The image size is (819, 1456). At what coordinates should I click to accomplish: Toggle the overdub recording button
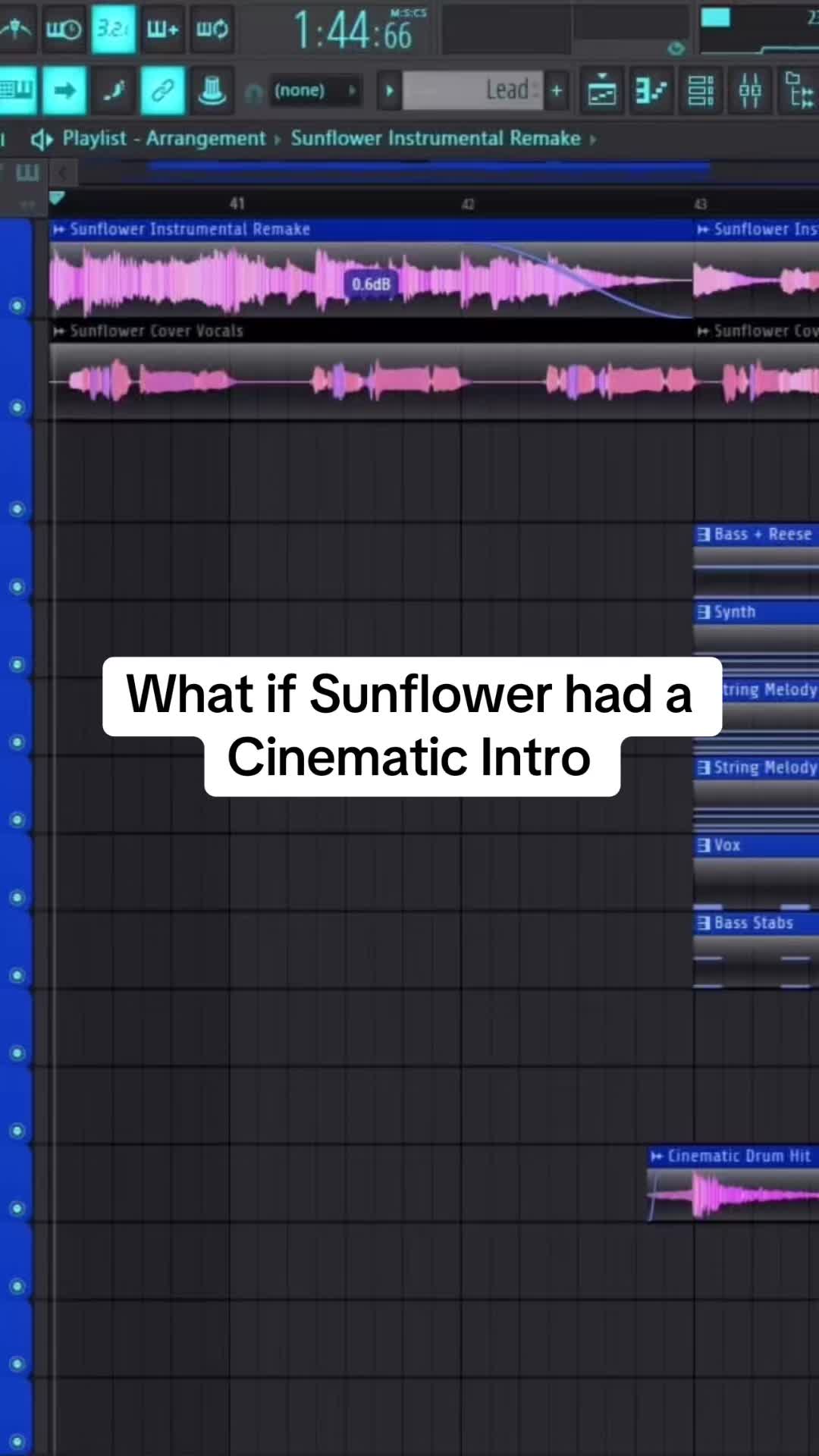click(162, 29)
